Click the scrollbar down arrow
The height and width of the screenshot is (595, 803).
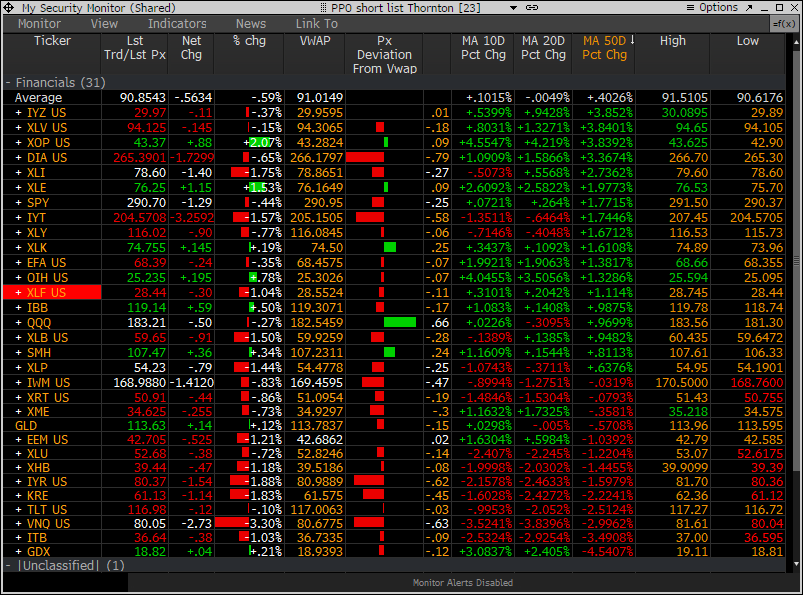tap(796, 564)
